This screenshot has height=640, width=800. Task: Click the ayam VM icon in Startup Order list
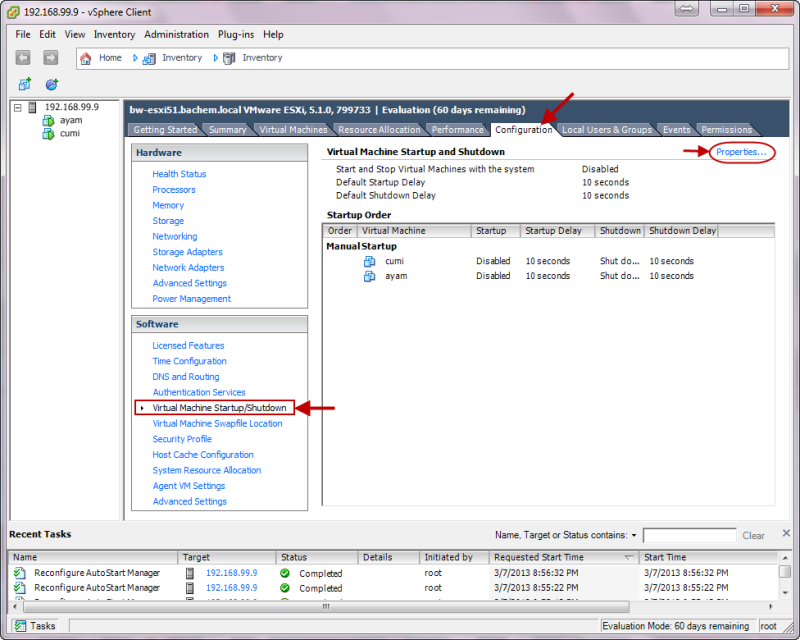369,276
